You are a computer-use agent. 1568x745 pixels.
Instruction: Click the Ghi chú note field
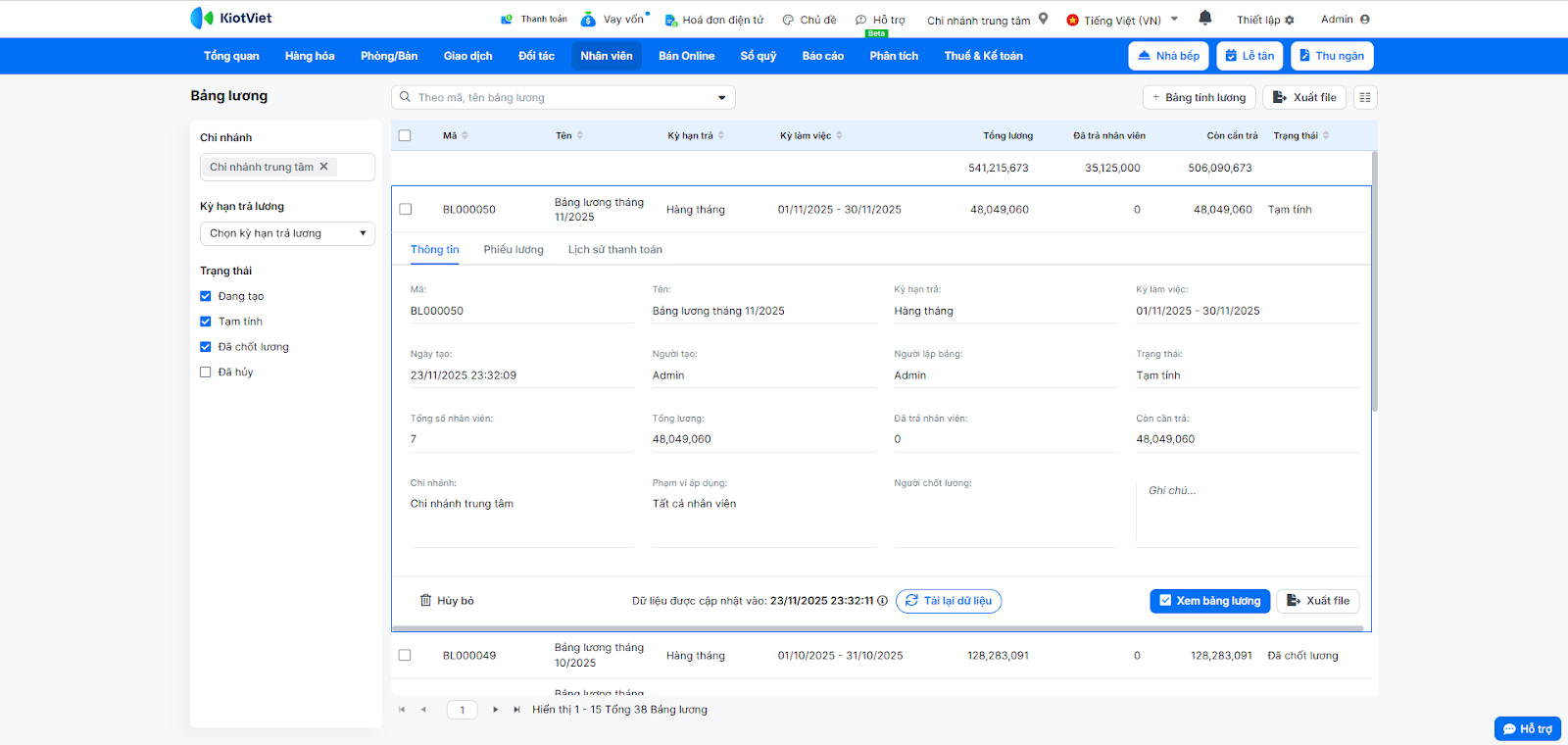[1247, 510]
